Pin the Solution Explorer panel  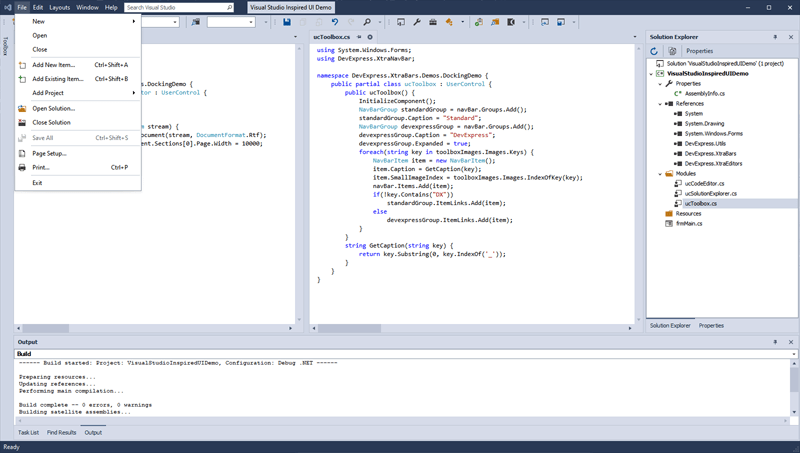coord(775,37)
